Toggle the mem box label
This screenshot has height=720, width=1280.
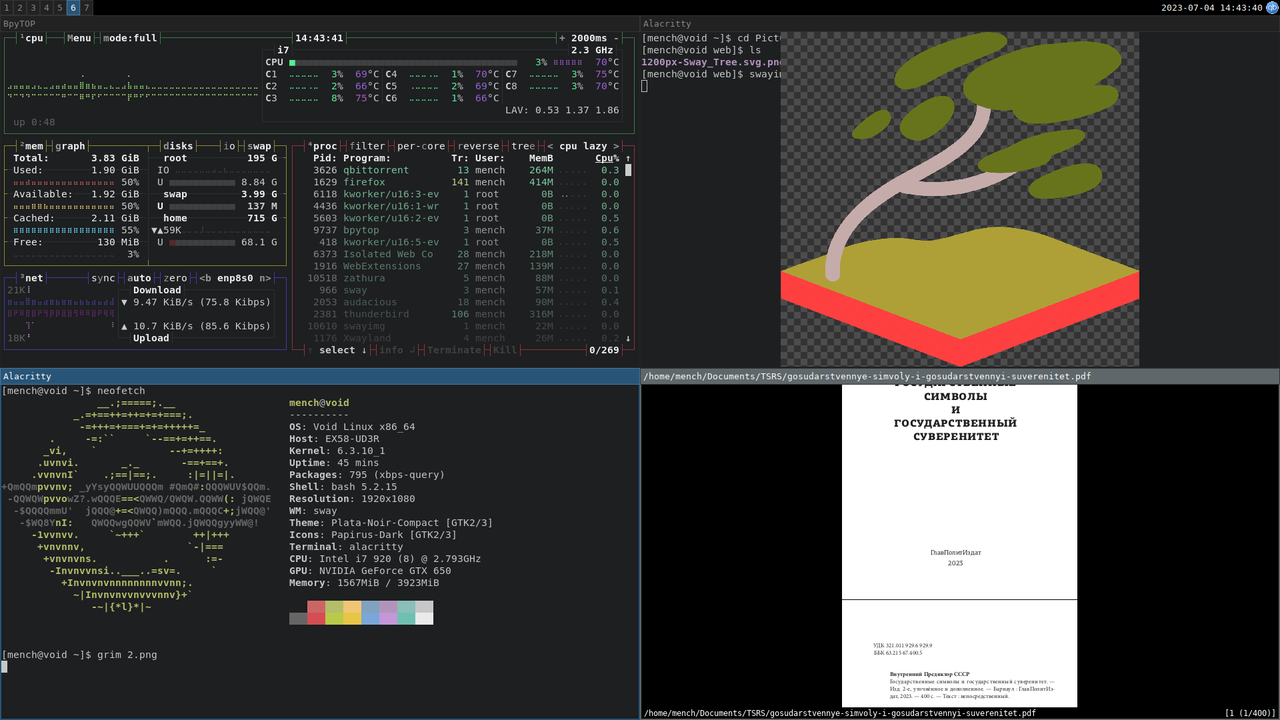click(x=32, y=146)
